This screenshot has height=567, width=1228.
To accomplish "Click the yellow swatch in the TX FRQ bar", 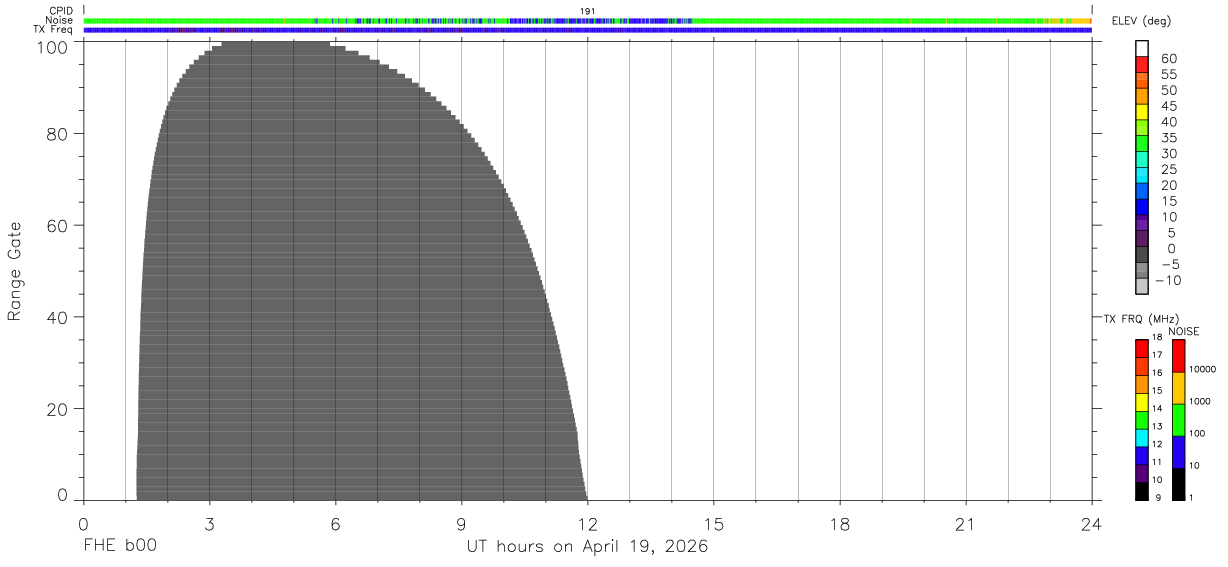I will pyautogui.click(x=1141, y=401).
